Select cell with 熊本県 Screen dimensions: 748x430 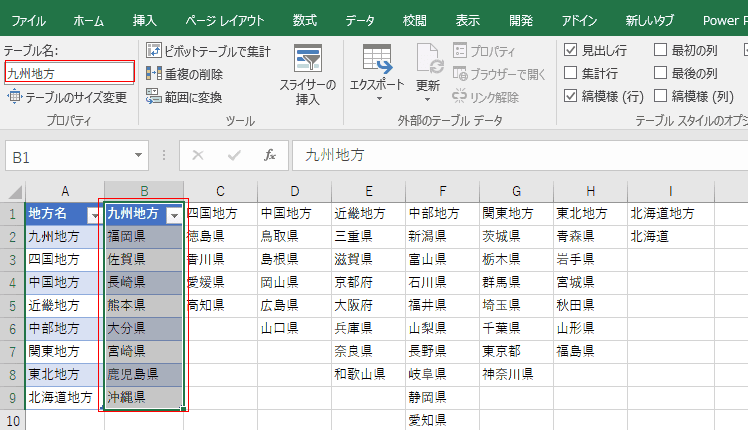point(144,305)
